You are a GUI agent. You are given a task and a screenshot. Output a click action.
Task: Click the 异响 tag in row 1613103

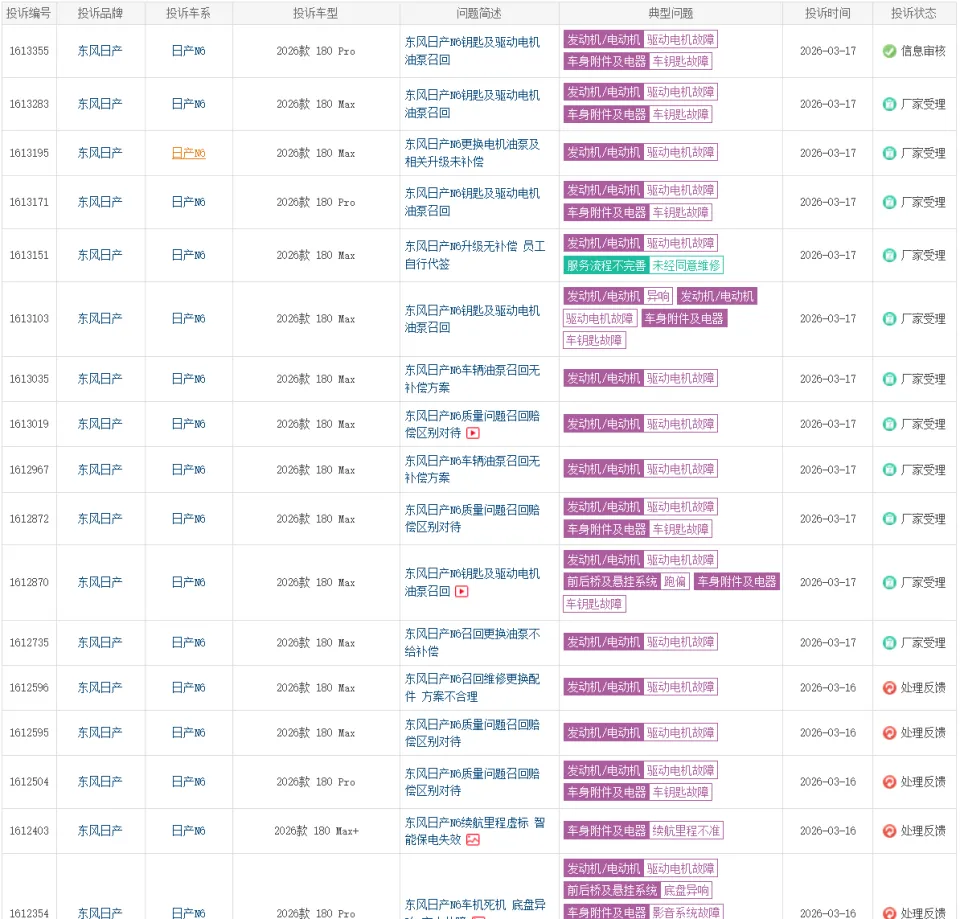coord(658,296)
